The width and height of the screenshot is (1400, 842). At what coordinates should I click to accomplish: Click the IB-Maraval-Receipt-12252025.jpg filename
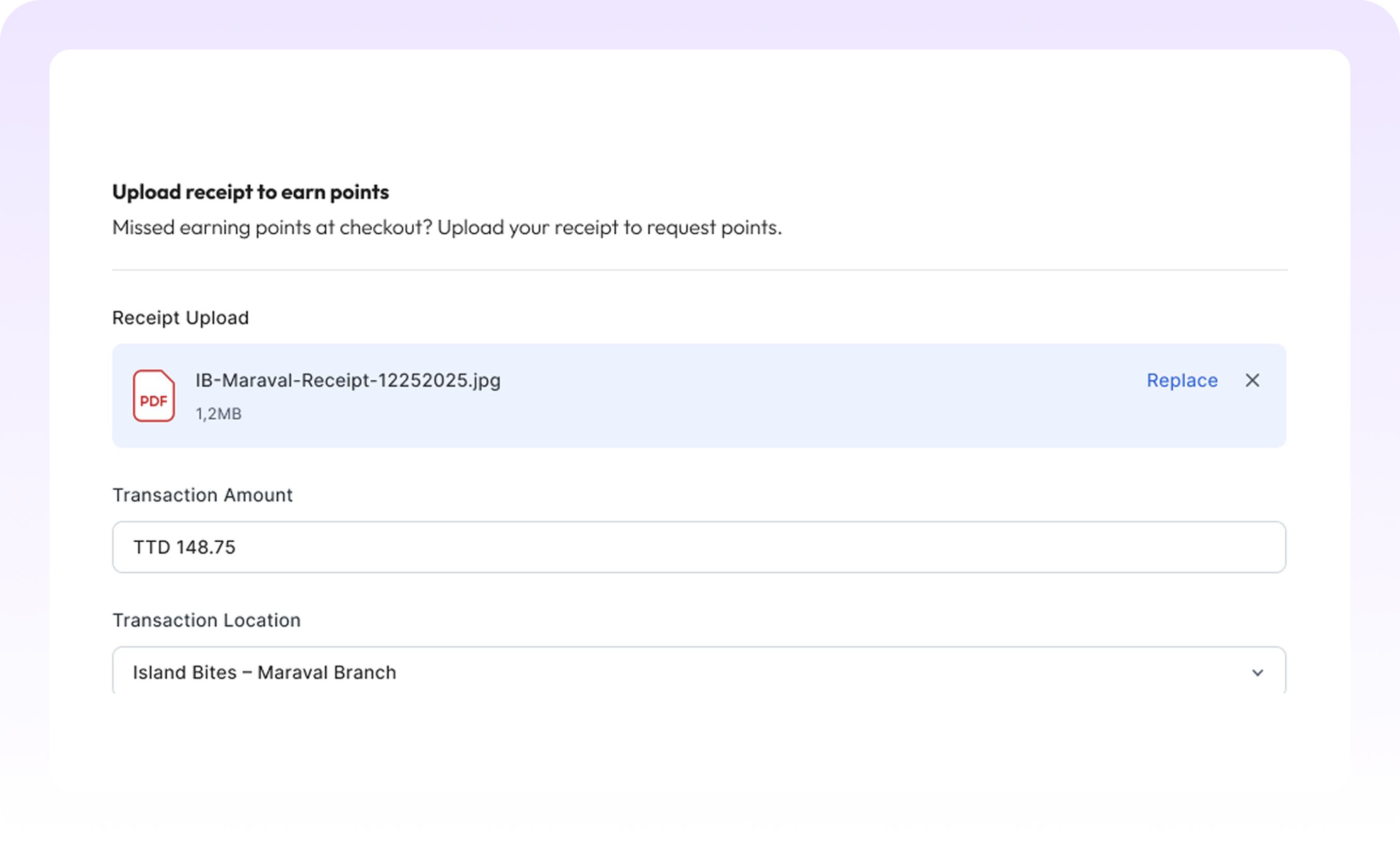(x=347, y=380)
